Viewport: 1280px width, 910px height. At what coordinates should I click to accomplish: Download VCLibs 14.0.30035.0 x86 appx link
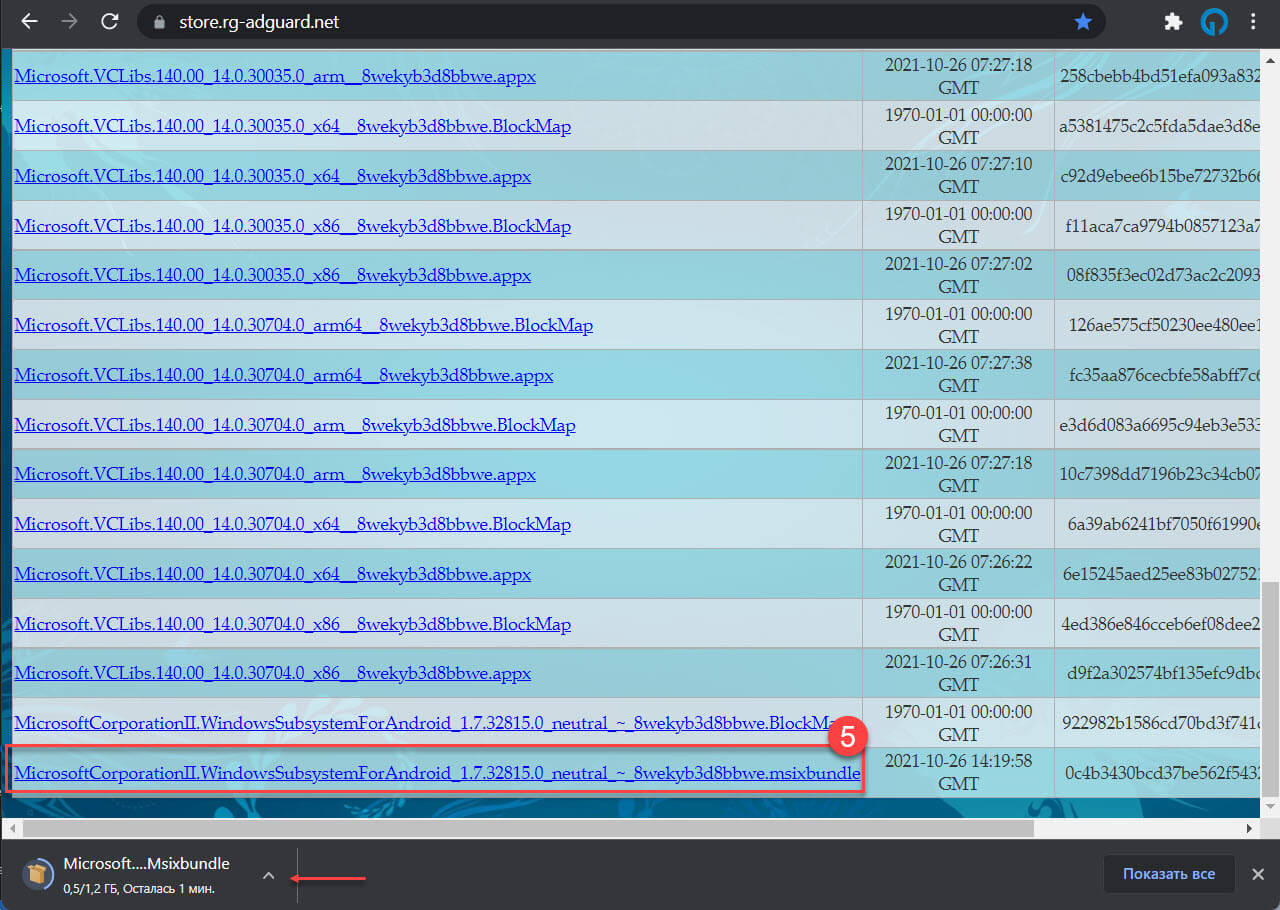(272, 275)
